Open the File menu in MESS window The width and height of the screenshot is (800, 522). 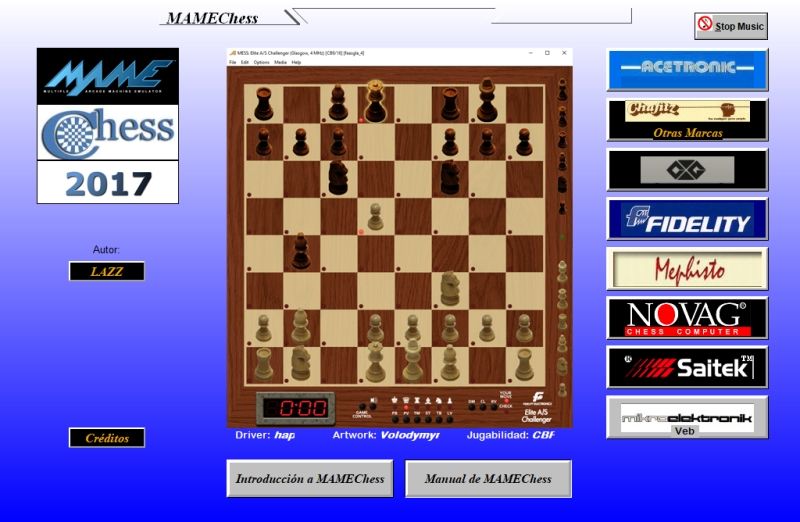[x=232, y=62]
